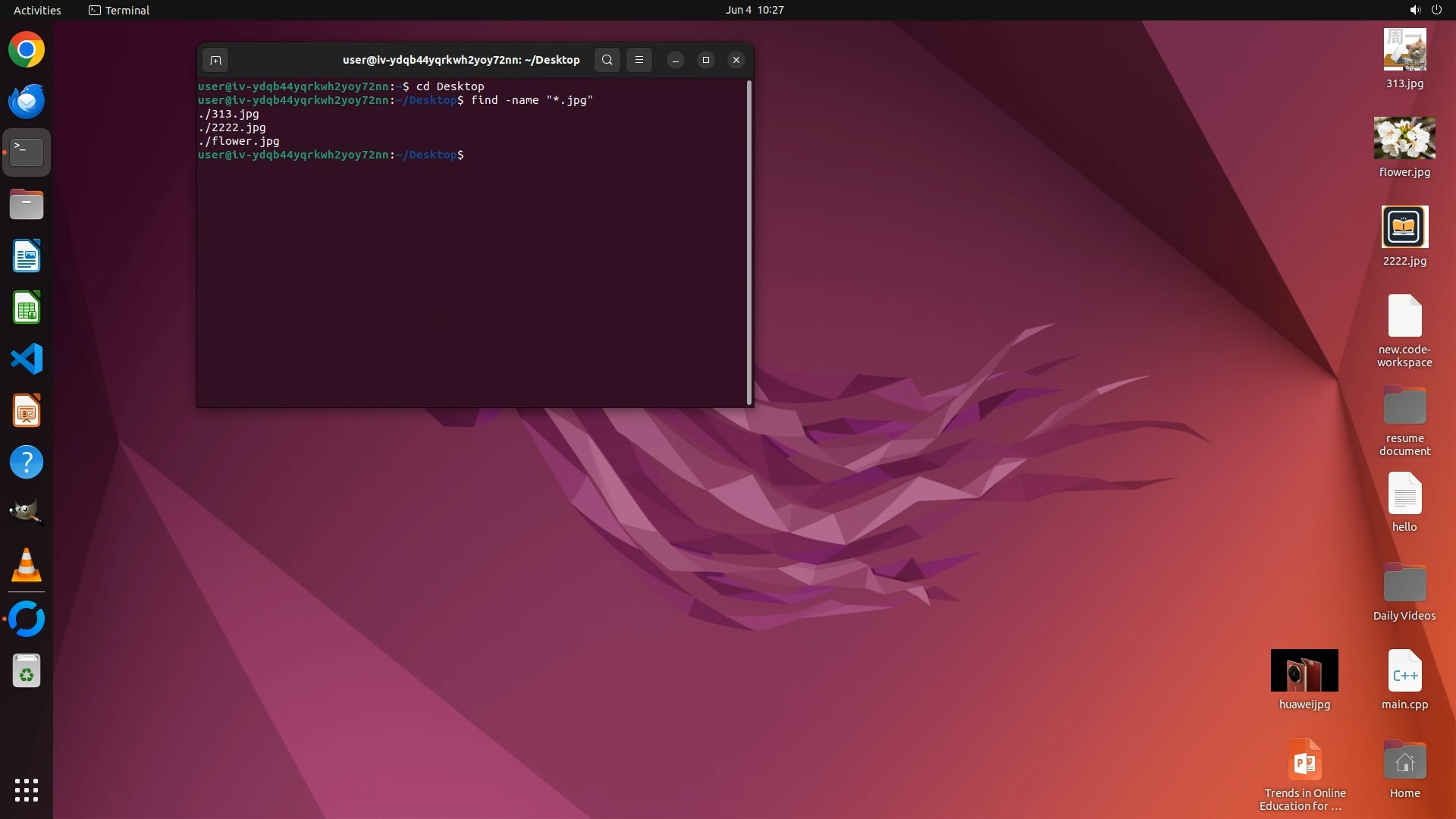
Task: Click the terminal search icon
Action: click(x=607, y=60)
